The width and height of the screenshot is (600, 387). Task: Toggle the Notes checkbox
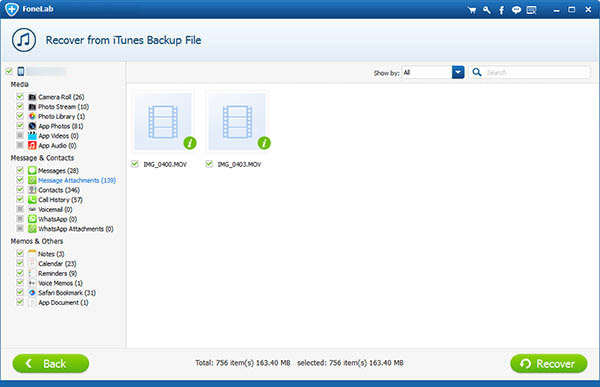click(20, 253)
